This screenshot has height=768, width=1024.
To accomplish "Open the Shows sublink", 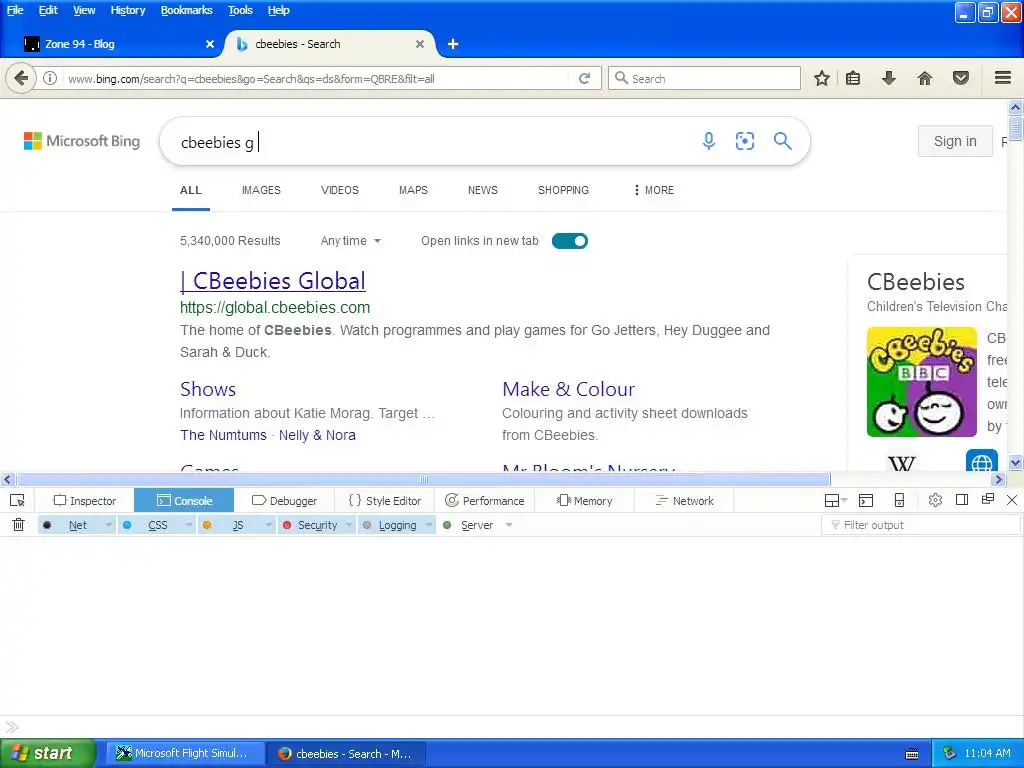I will pos(208,389).
